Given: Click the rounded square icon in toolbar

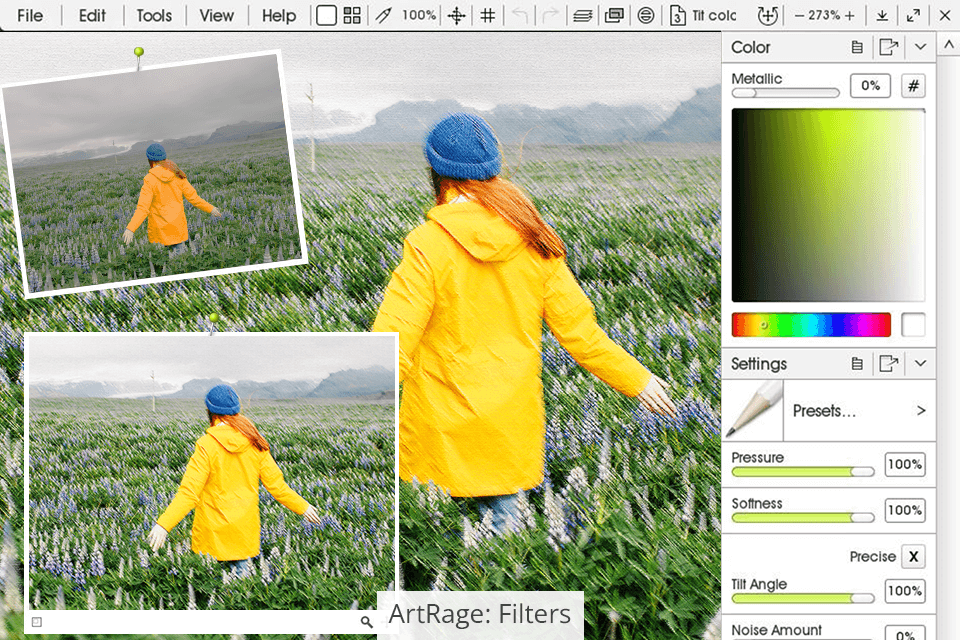Looking at the screenshot, I should coord(326,15).
